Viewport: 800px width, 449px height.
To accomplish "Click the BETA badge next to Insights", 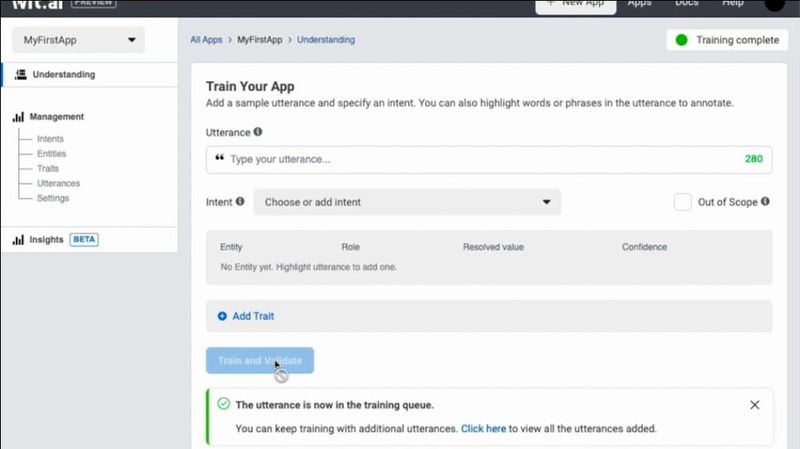I will [x=84, y=239].
